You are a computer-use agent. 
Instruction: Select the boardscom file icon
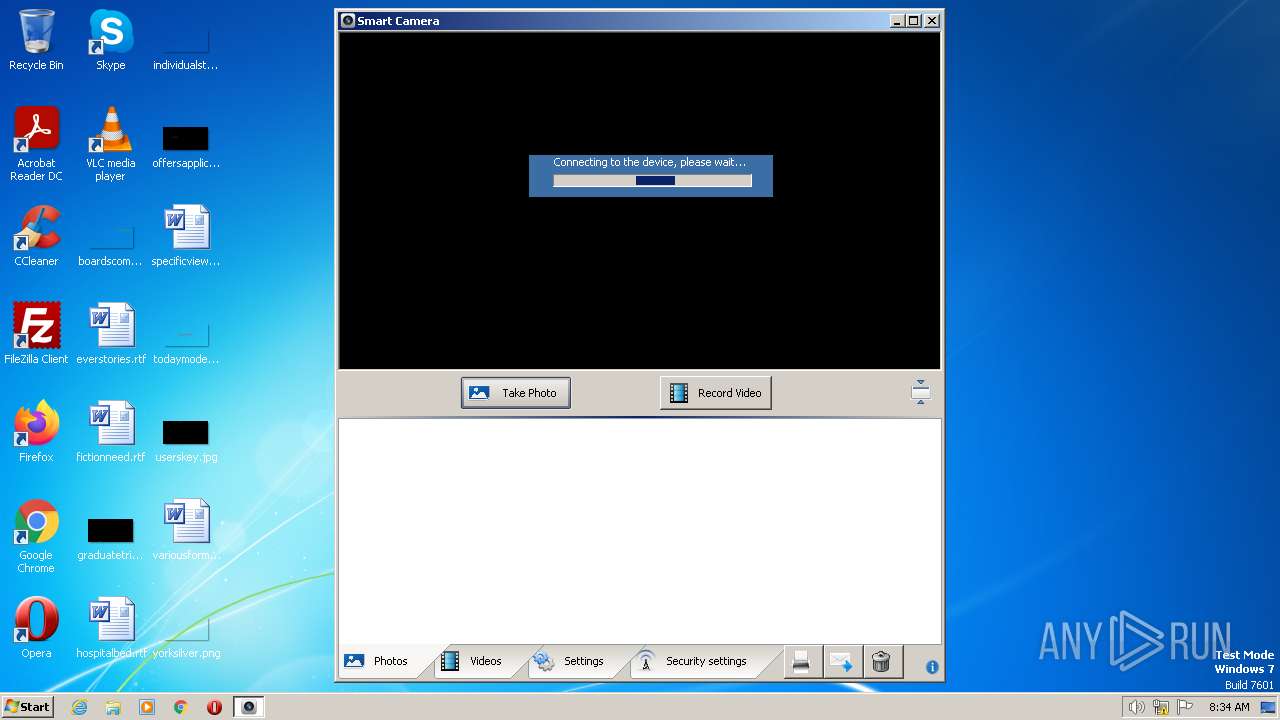coord(110,242)
